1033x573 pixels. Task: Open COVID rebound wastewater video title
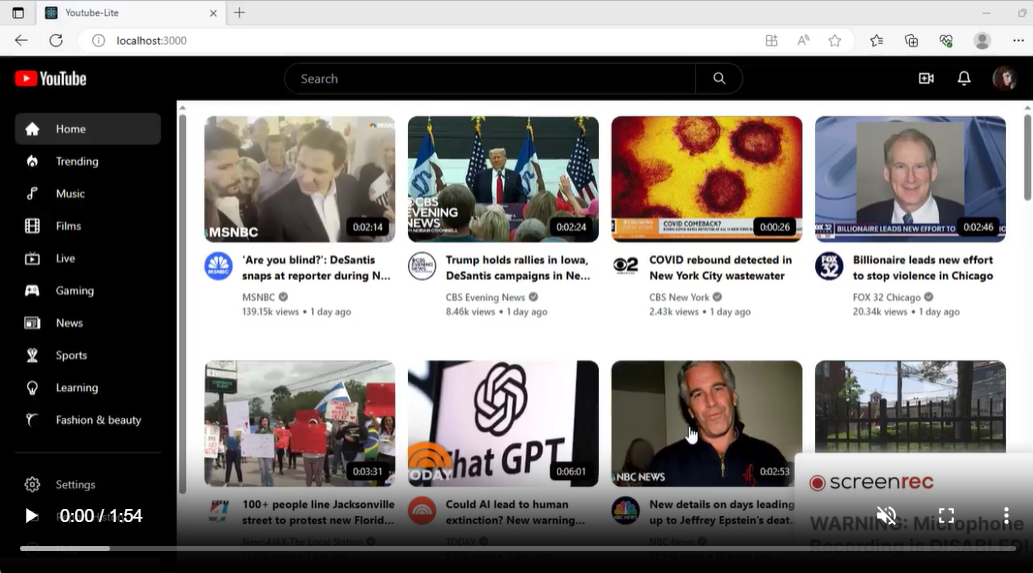point(720,268)
